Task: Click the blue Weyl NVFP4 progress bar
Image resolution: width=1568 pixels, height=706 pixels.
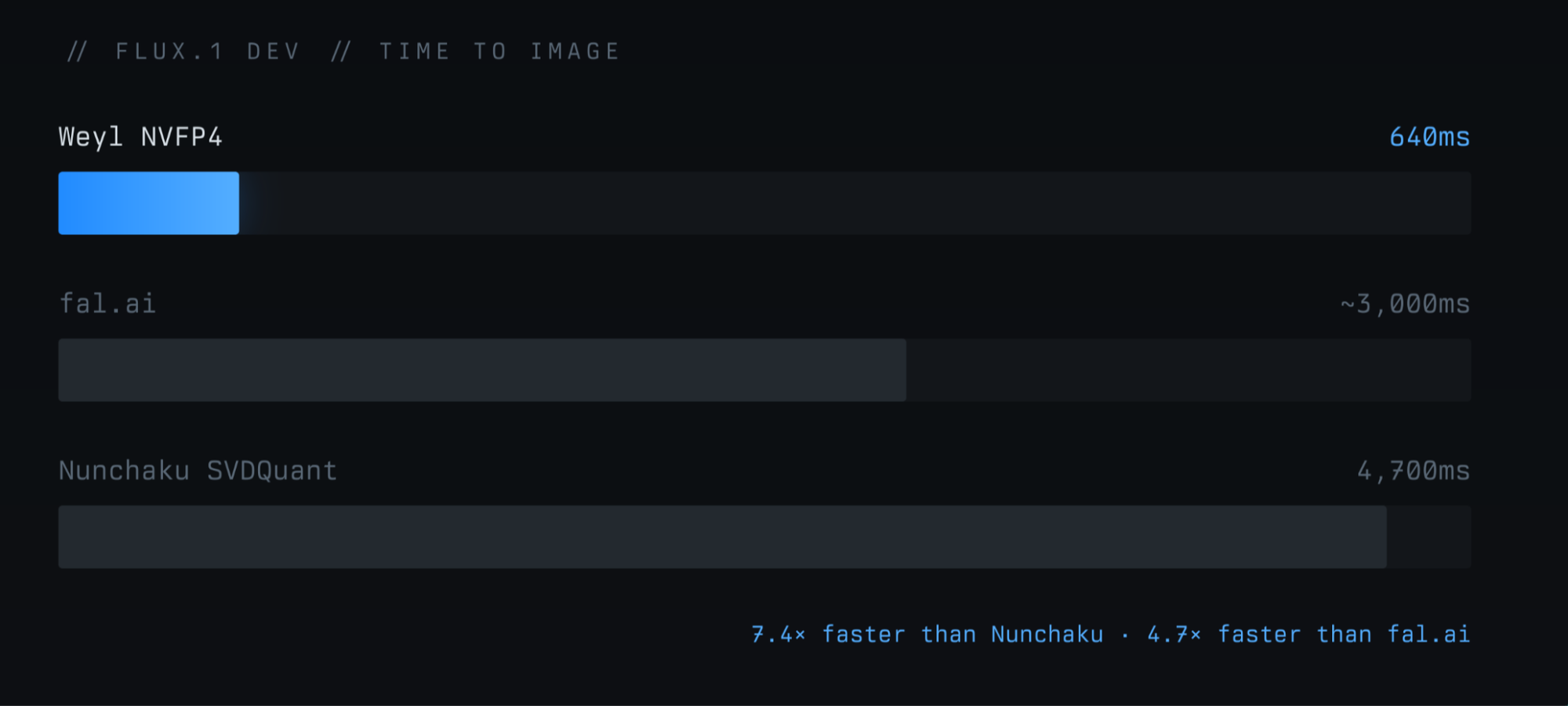Action: 148,203
